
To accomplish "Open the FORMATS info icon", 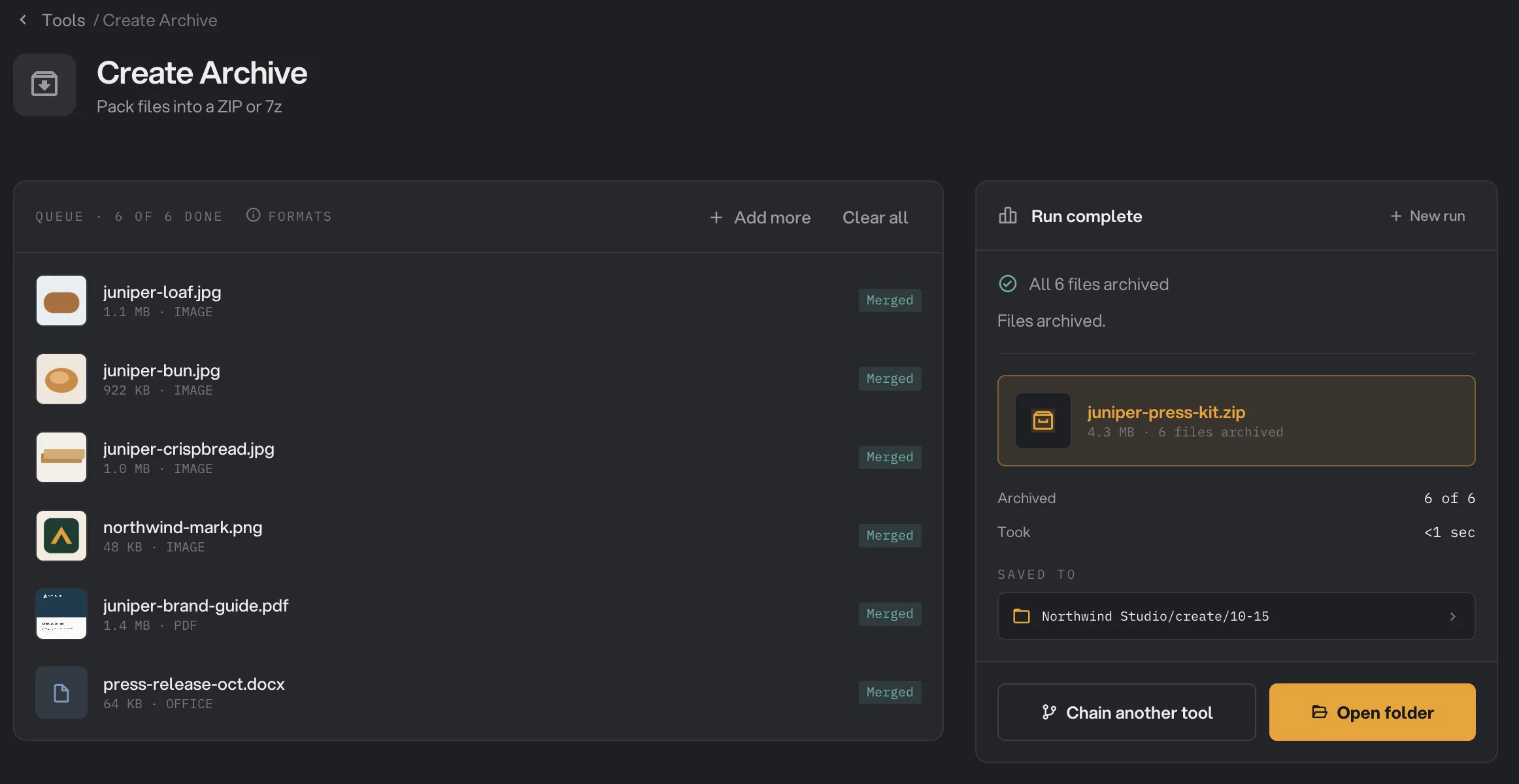I will tap(253, 215).
